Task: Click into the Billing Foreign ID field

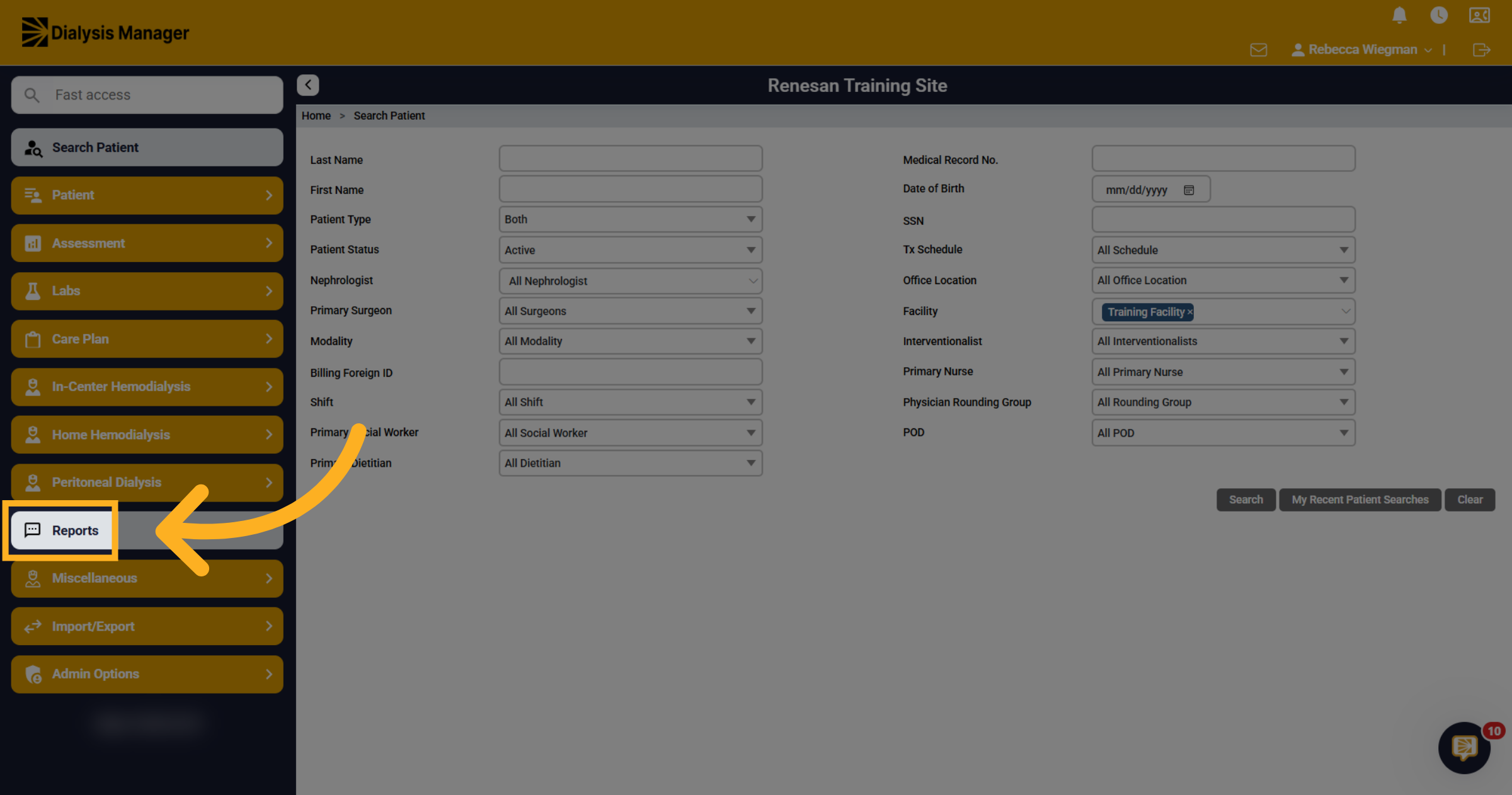Action: pos(631,372)
